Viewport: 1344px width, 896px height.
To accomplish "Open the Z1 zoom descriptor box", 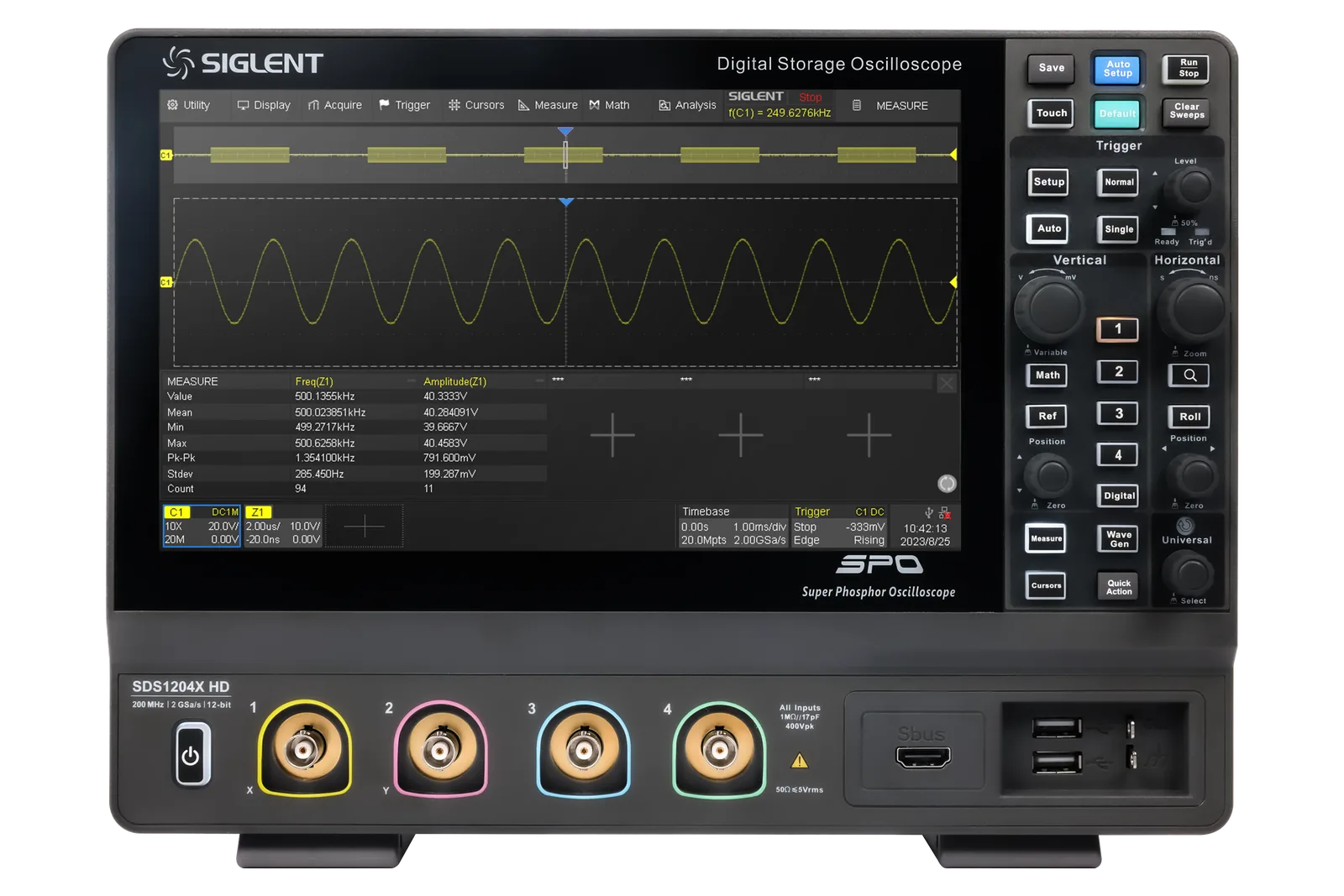I will 283,526.
